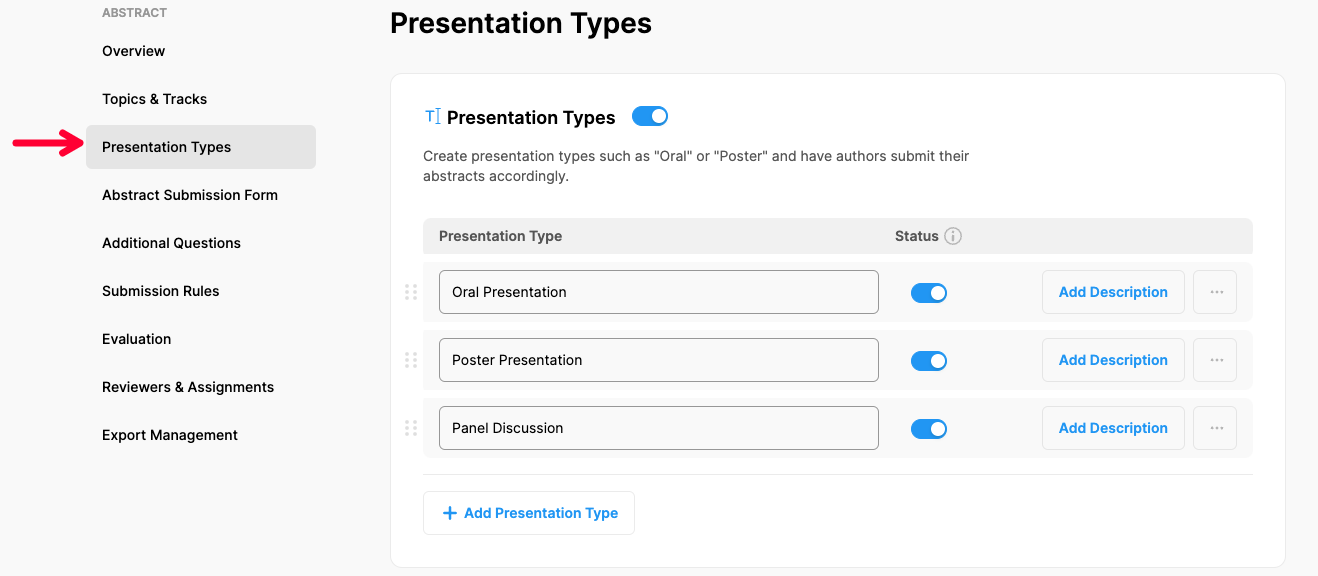1318x576 pixels.
Task: Open more options for Panel Discussion
Action: (1216, 428)
